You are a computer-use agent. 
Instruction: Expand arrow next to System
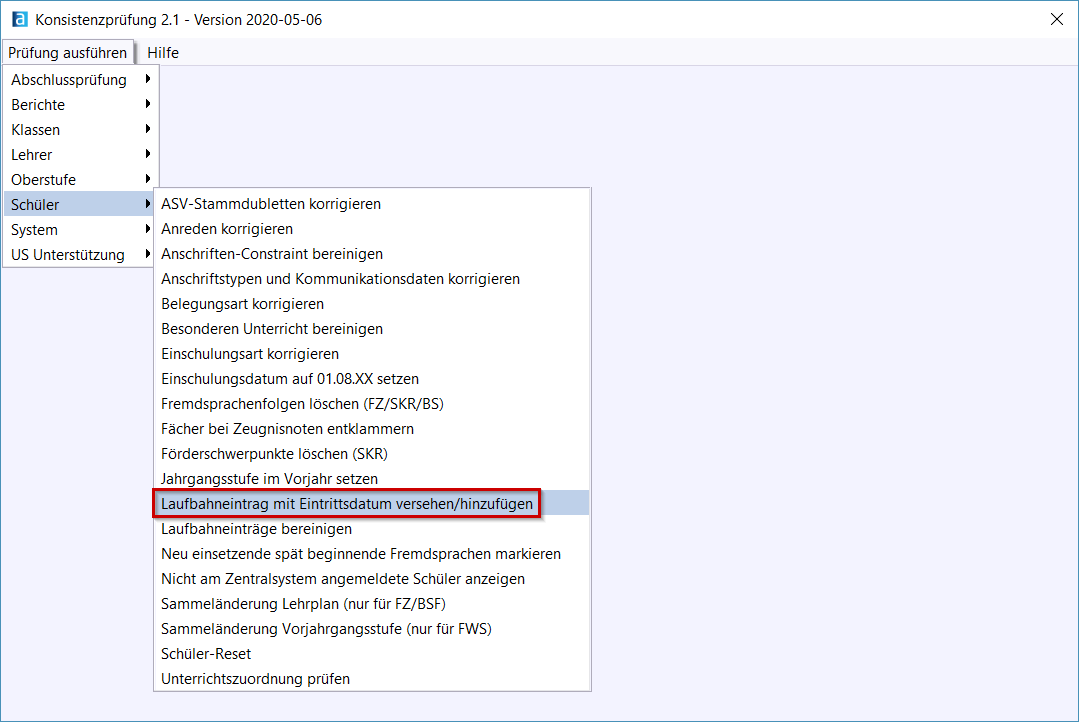tap(147, 229)
